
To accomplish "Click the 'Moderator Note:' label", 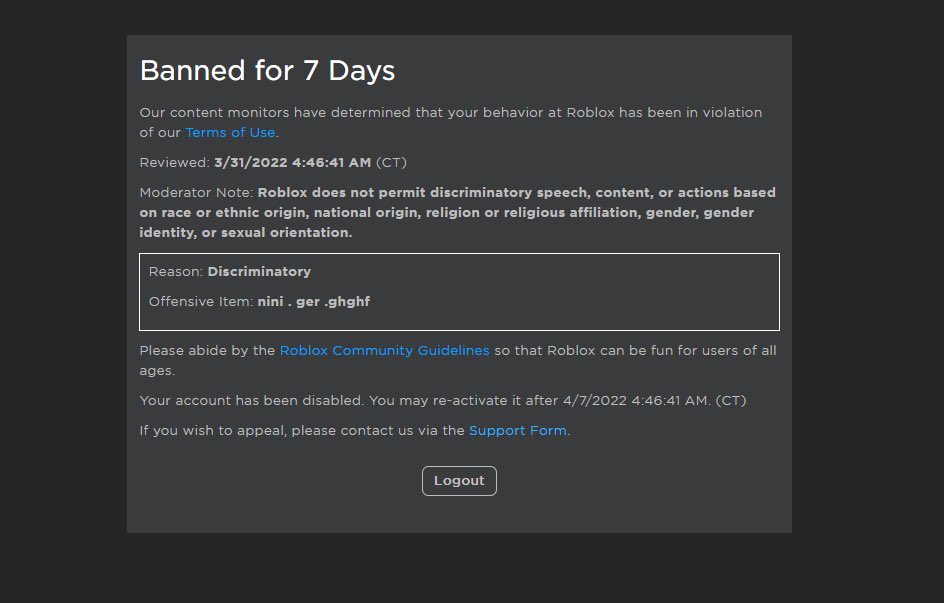I will (x=196, y=193).
